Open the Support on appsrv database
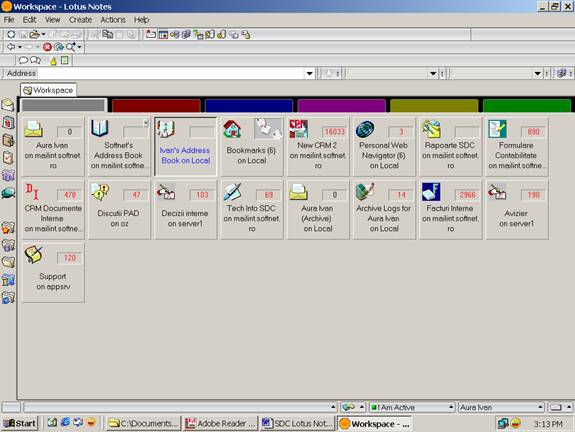575x432 pixels. (x=53, y=272)
